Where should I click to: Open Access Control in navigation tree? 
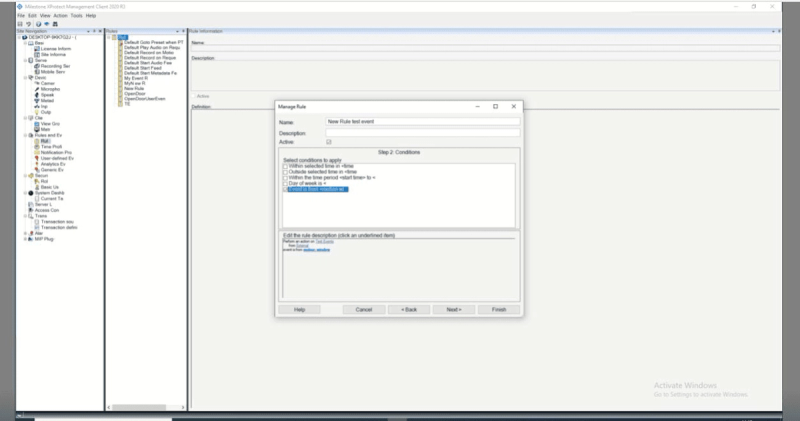(44, 210)
